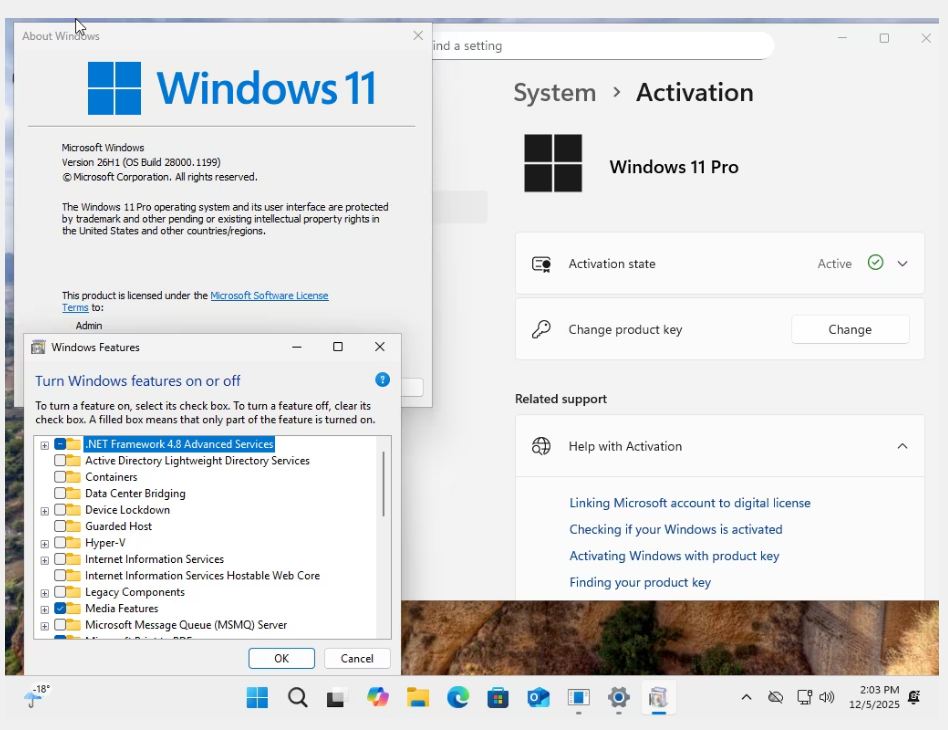Open Activating Windows with product key link
The height and width of the screenshot is (730, 948).
(674, 556)
